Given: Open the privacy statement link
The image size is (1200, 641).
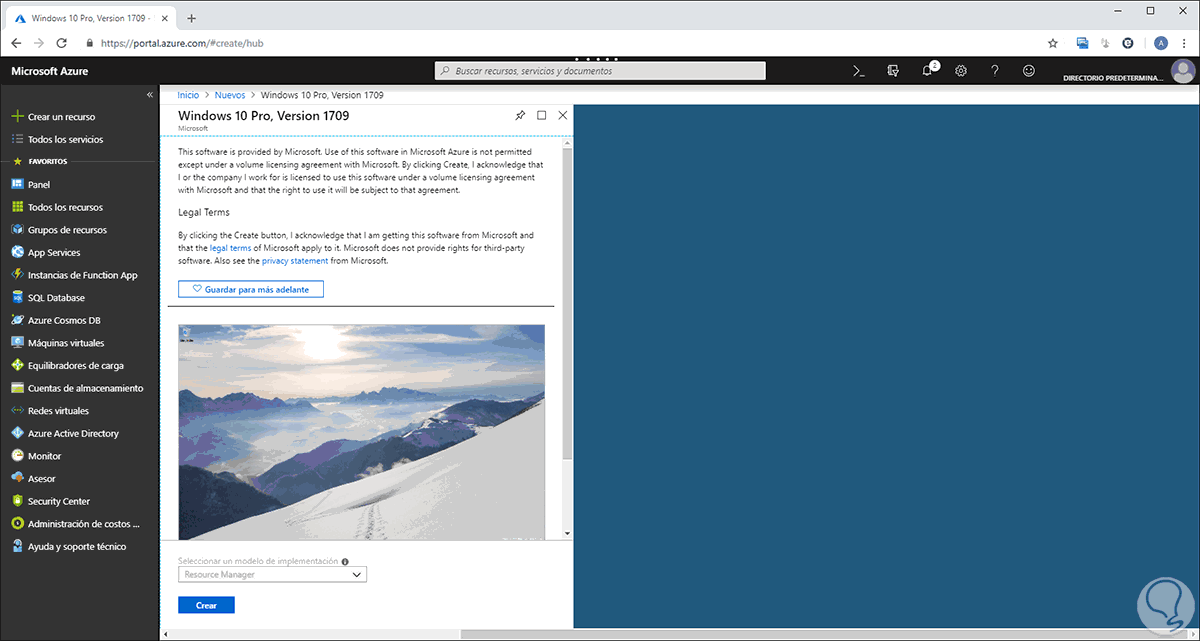Looking at the screenshot, I should pyautogui.click(x=295, y=261).
